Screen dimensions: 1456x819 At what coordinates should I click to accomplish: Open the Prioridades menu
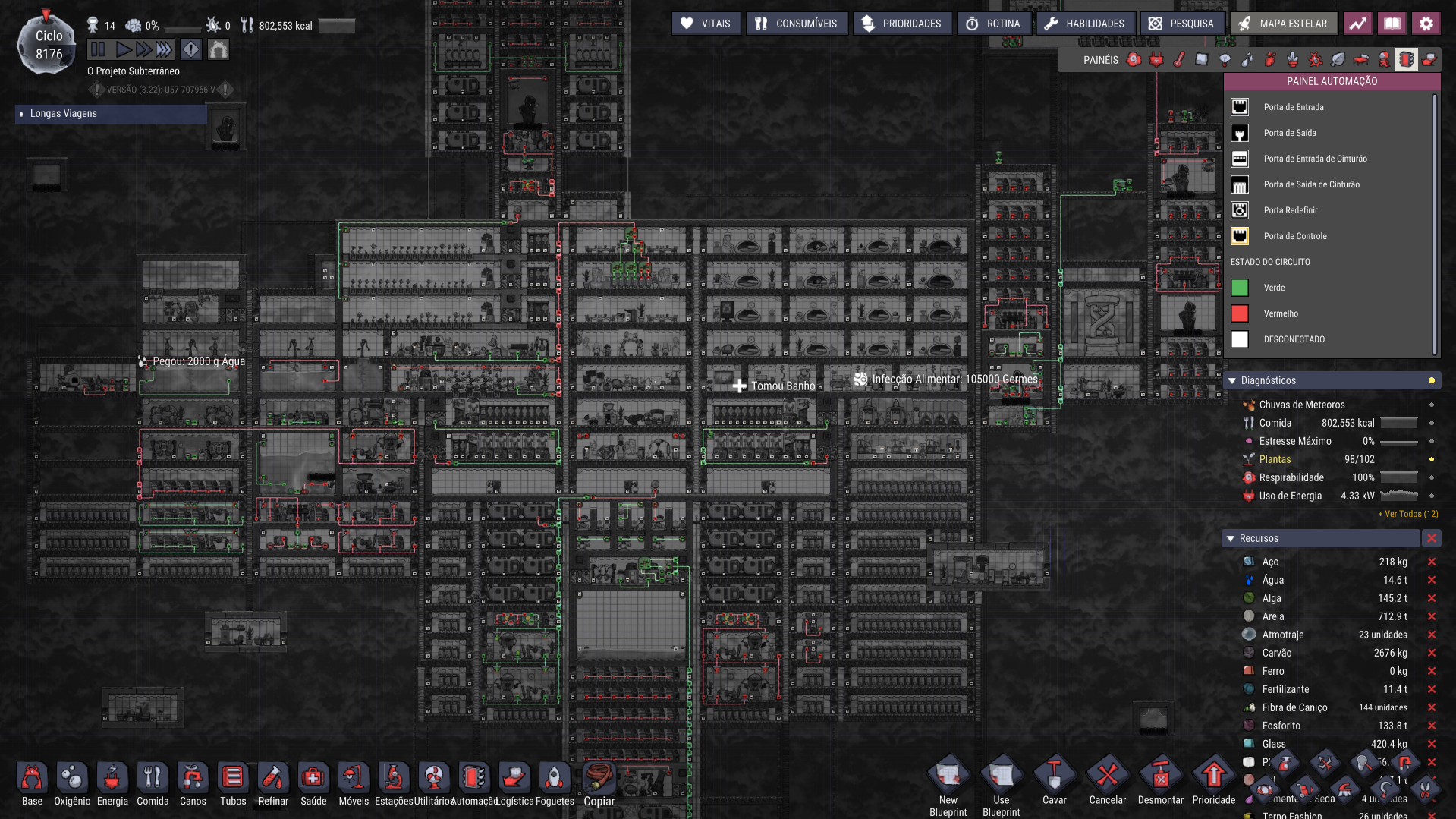click(x=902, y=24)
